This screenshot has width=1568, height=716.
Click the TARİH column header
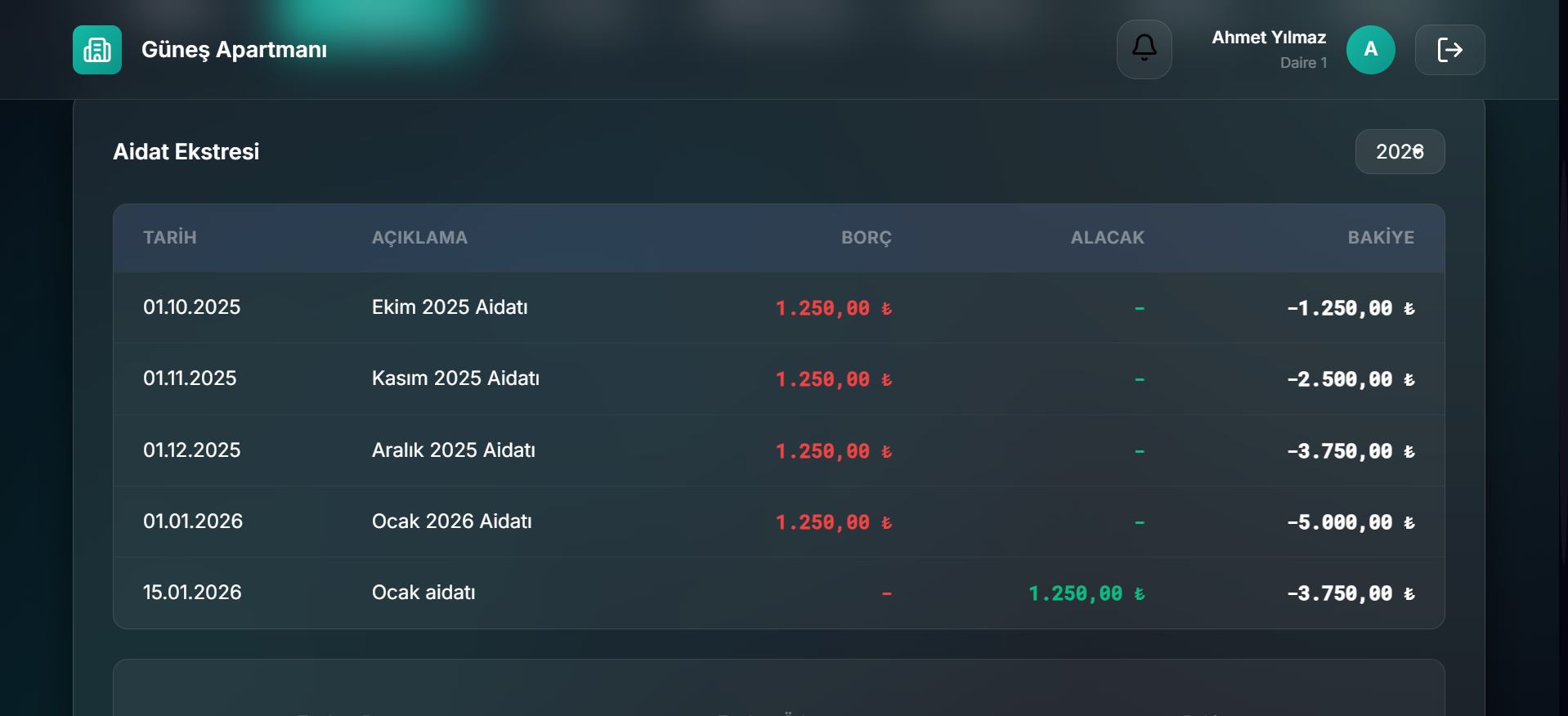pyautogui.click(x=170, y=238)
